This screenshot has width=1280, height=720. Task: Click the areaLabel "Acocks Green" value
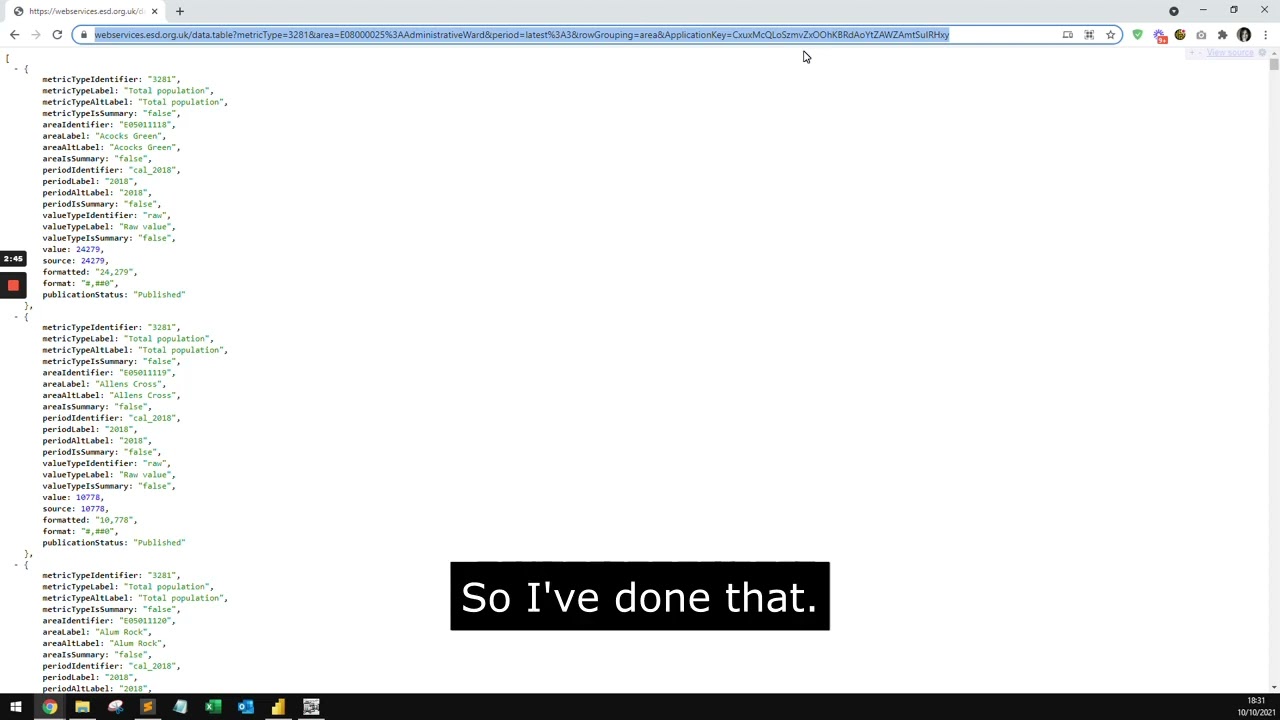tap(128, 136)
